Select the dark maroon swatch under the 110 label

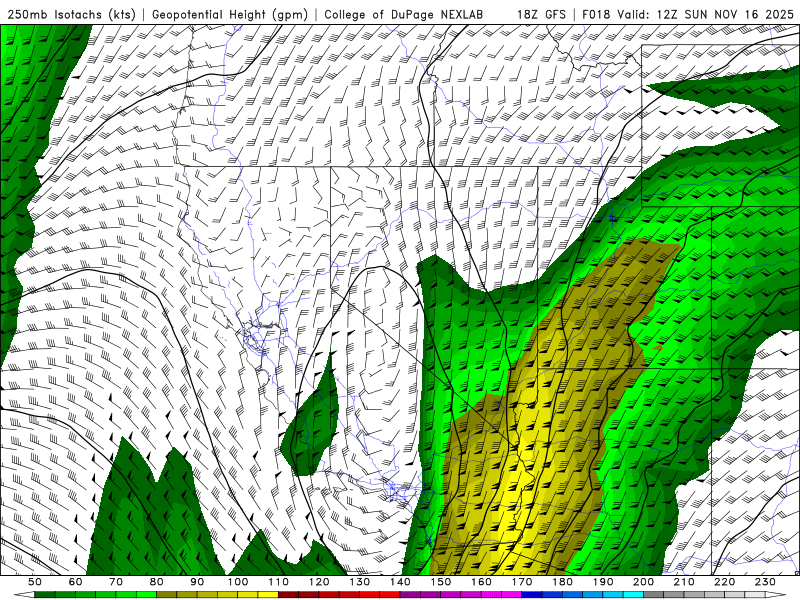coord(288,594)
